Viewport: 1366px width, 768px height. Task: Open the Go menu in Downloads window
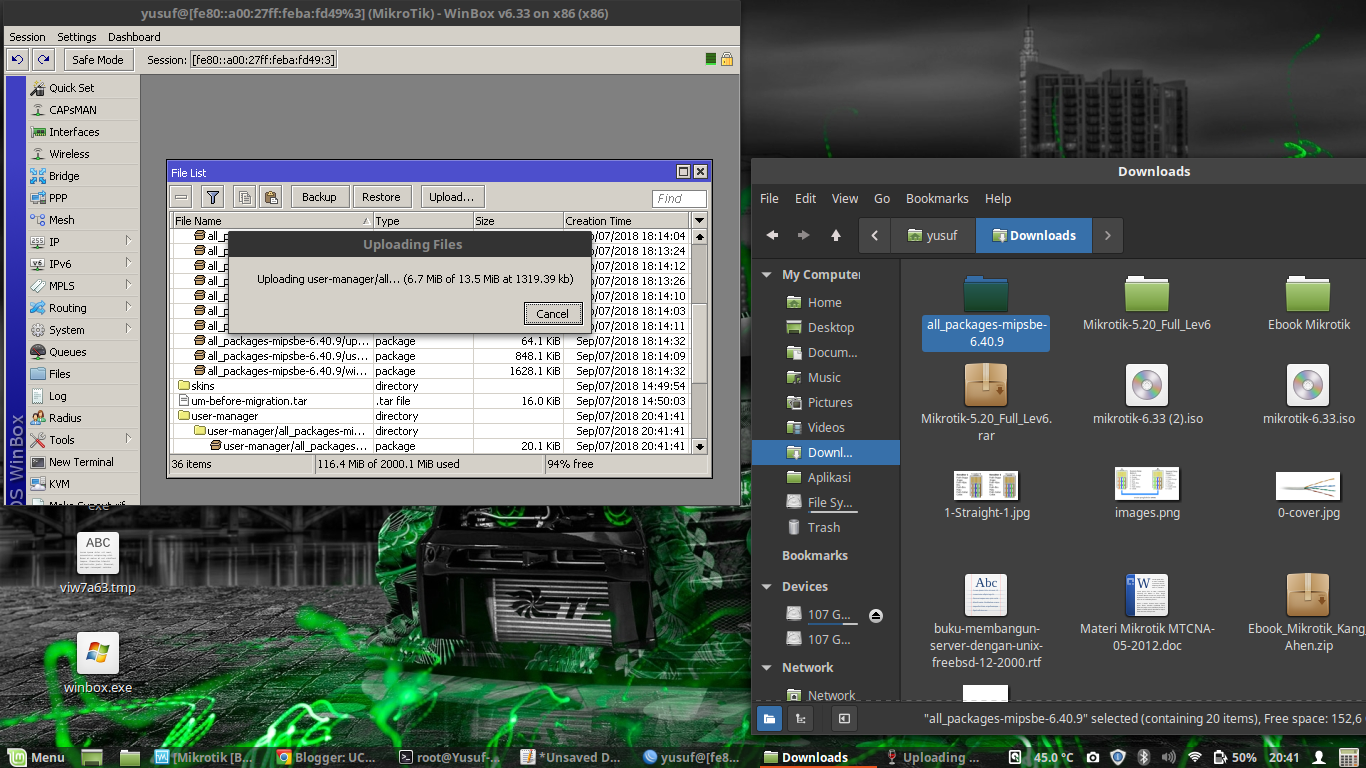coord(882,198)
